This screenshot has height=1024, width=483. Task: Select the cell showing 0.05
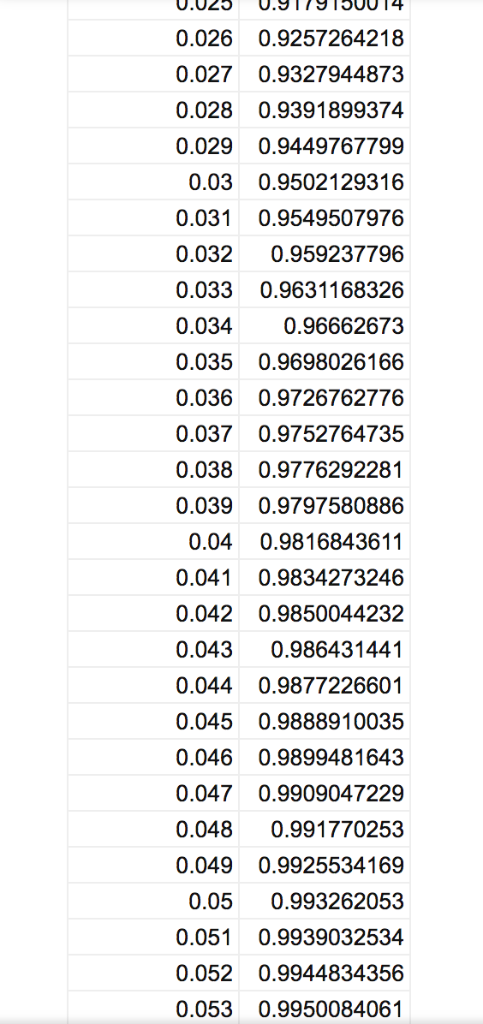(x=153, y=901)
